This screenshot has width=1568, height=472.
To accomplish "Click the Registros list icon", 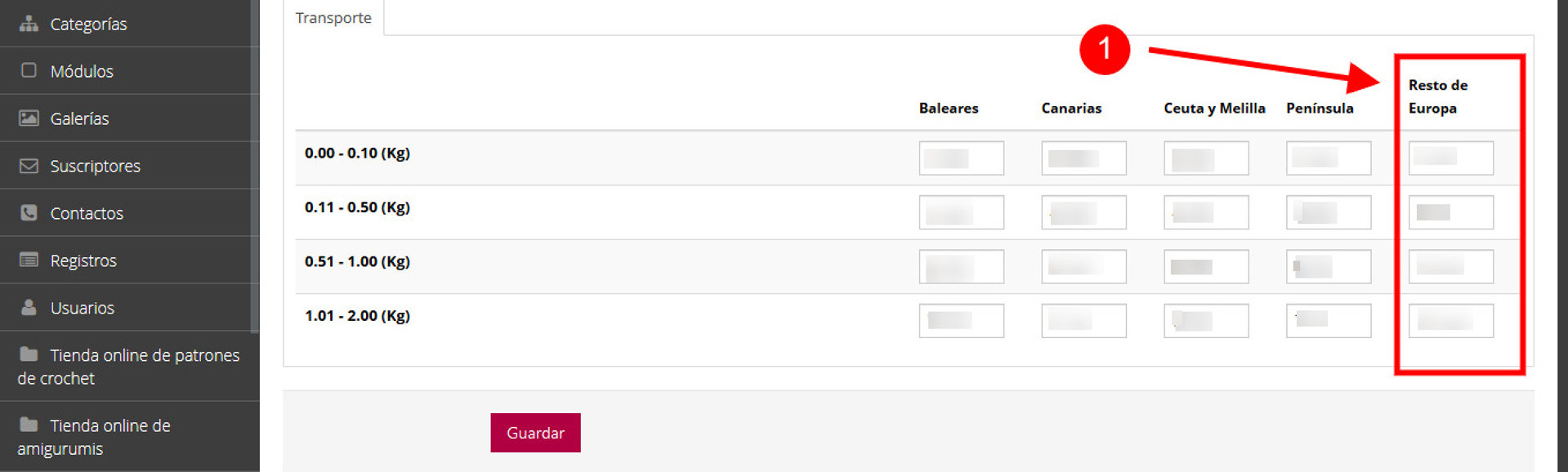I will [x=29, y=260].
